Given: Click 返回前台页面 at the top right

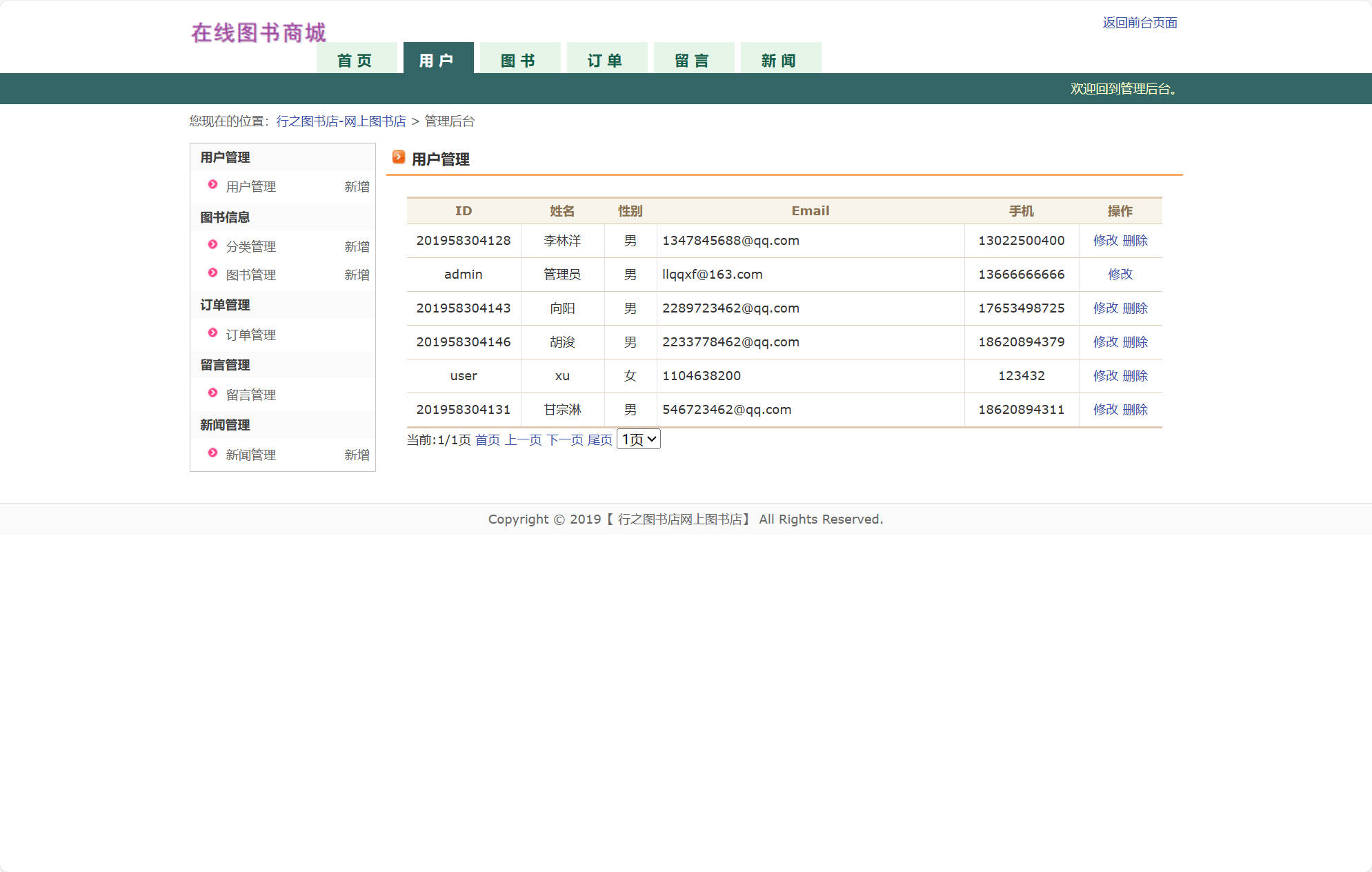Looking at the screenshot, I should point(1141,23).
